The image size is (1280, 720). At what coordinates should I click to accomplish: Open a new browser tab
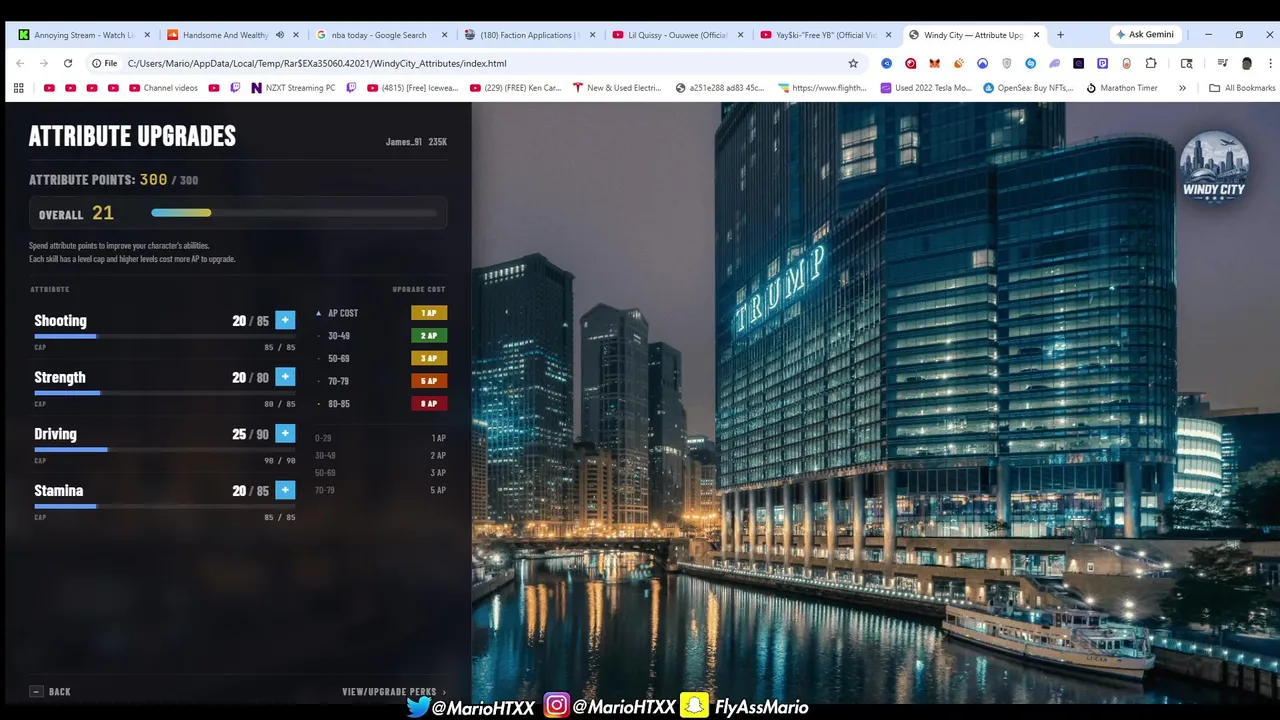pyautogui.click(x=1060, y=35)
